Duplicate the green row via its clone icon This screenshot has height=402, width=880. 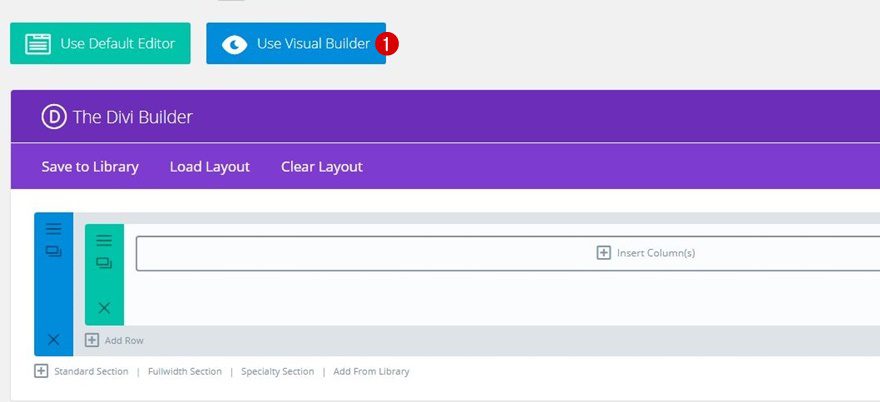click(104, 263)
